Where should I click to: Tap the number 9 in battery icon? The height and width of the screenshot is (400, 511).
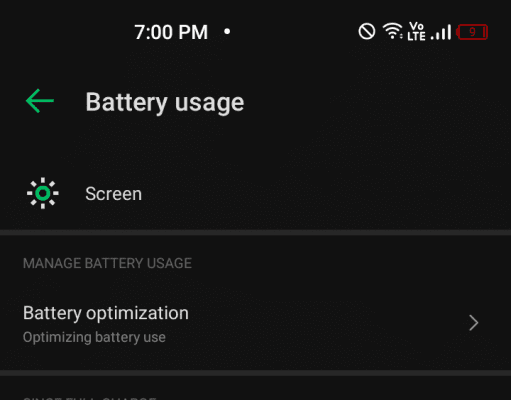tap(472, 32)
